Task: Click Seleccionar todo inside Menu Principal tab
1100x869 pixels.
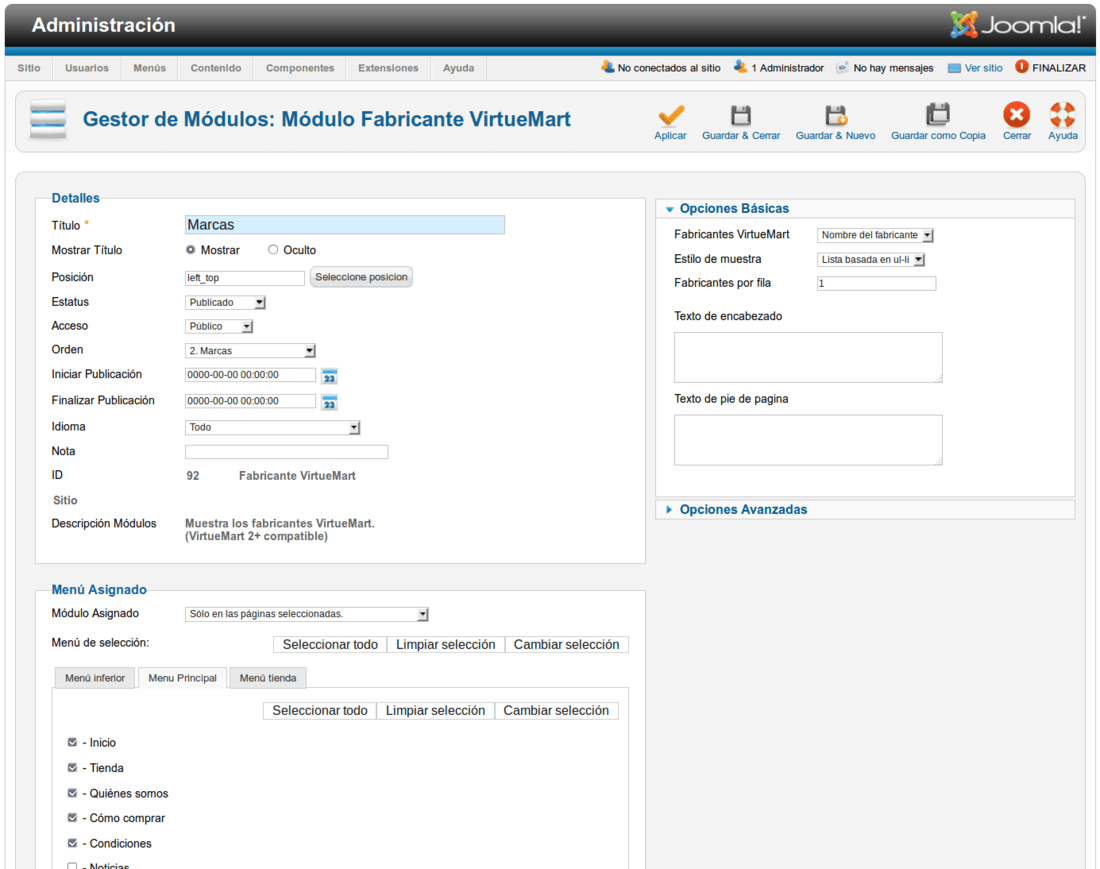Action: (320, 710)
